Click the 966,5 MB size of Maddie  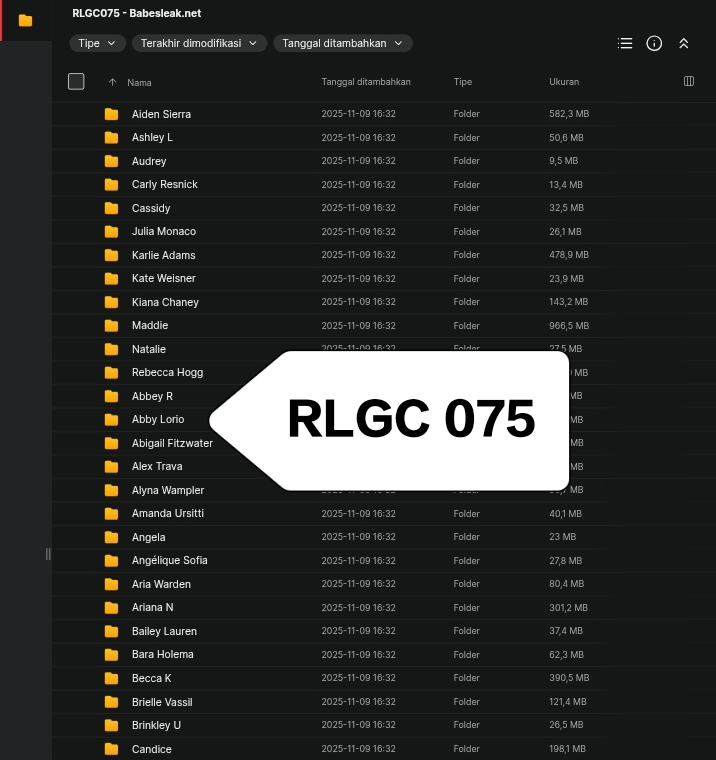click(569, 325)
